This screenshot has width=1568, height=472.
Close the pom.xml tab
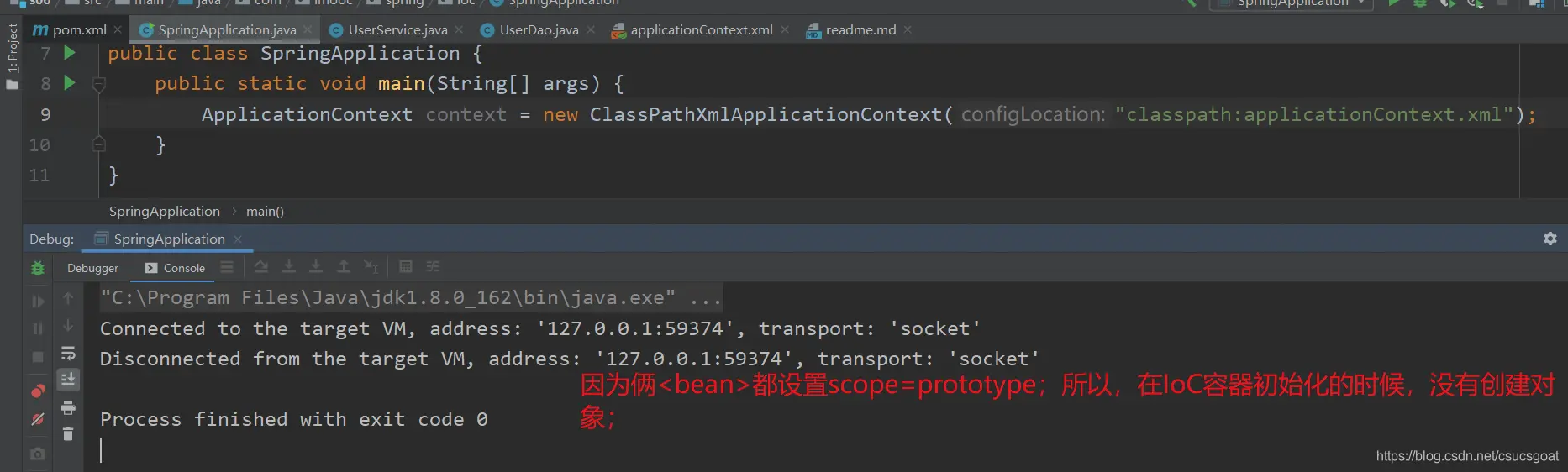118,29
